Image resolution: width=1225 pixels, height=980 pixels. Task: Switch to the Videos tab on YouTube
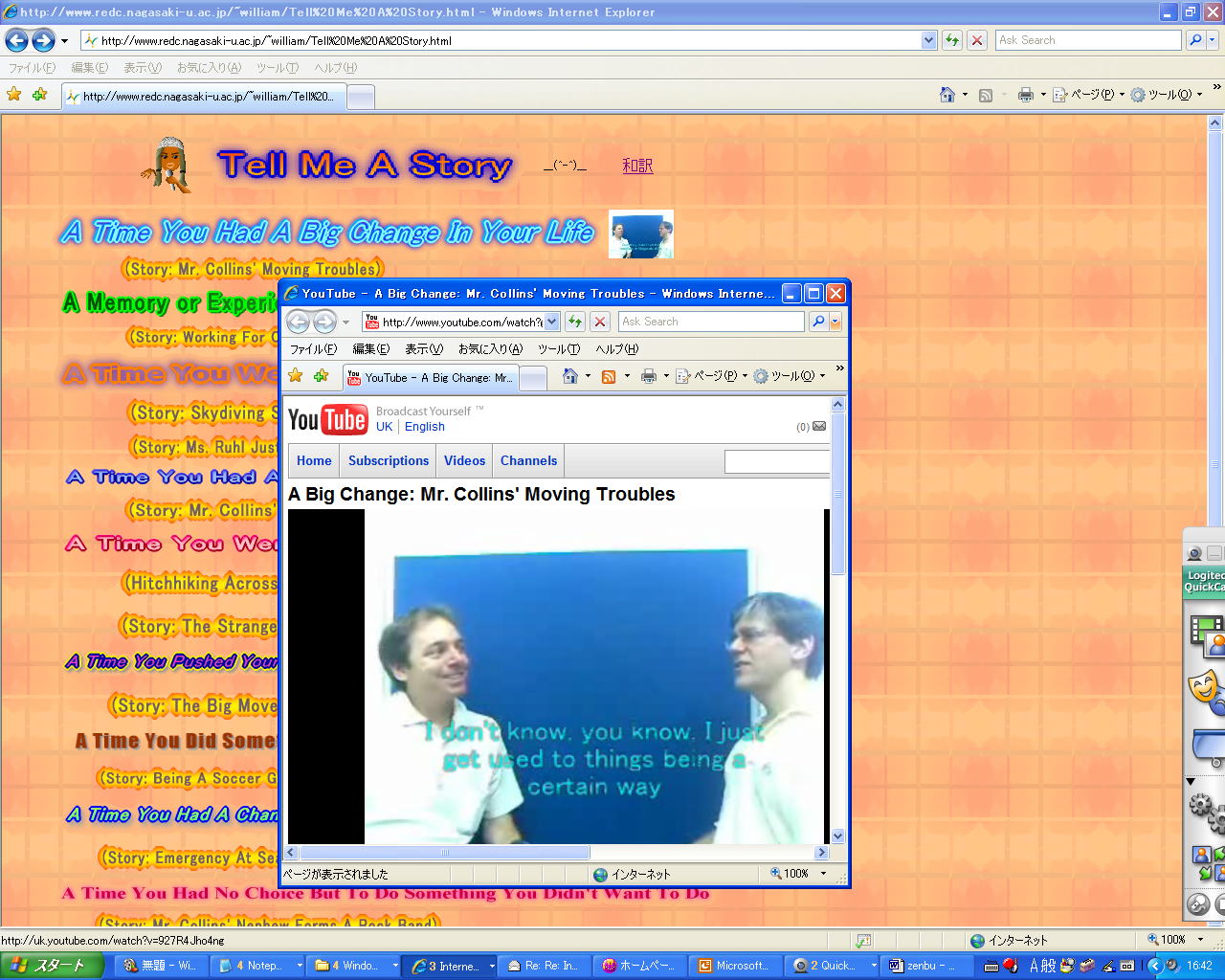point(464,460)
